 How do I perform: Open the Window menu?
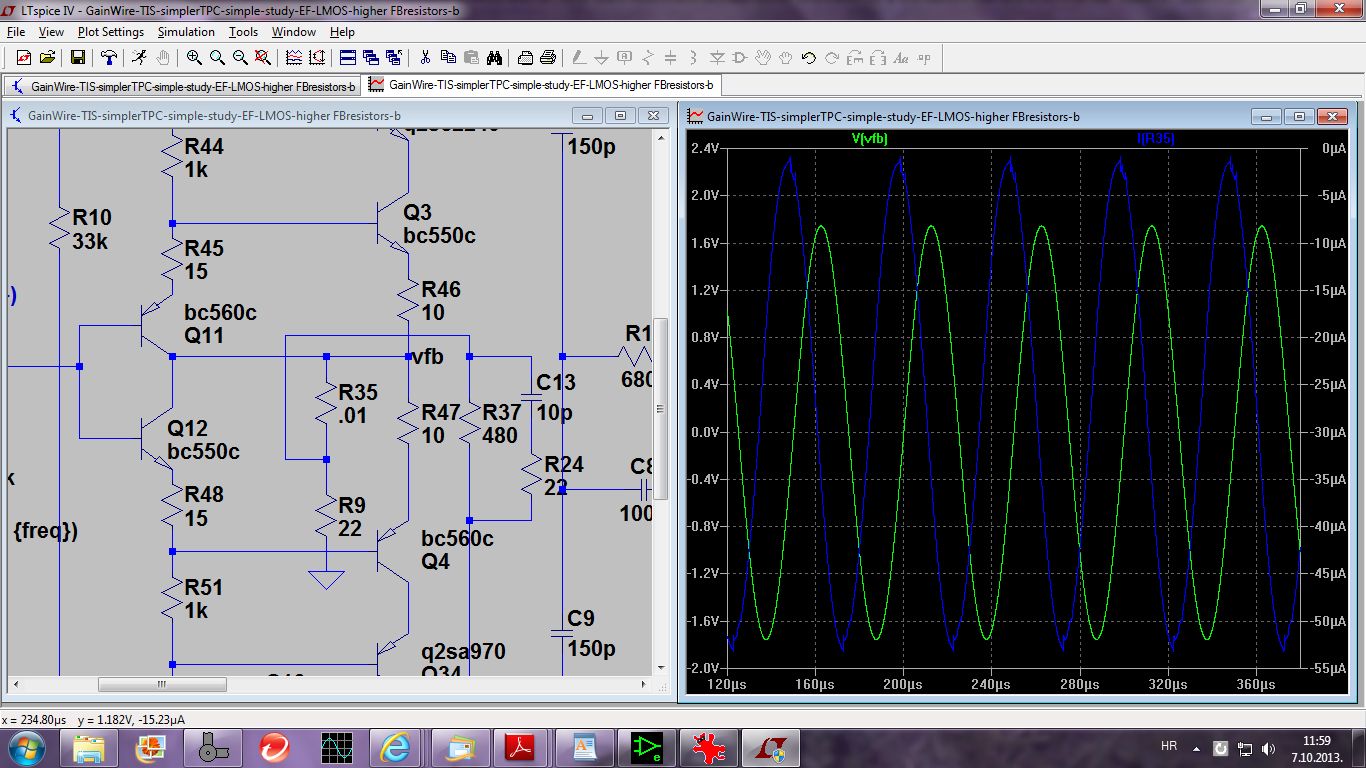click(294, 32)
